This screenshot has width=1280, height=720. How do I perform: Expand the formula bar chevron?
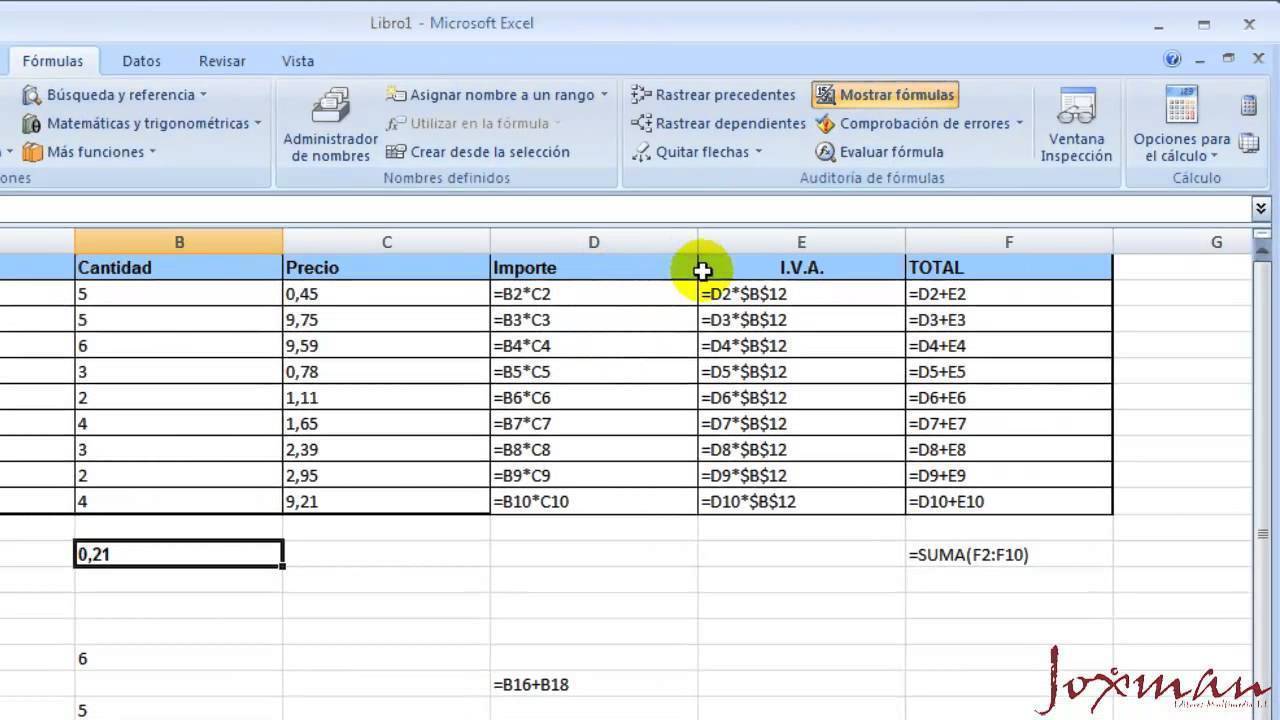(x=1260, y=208)
